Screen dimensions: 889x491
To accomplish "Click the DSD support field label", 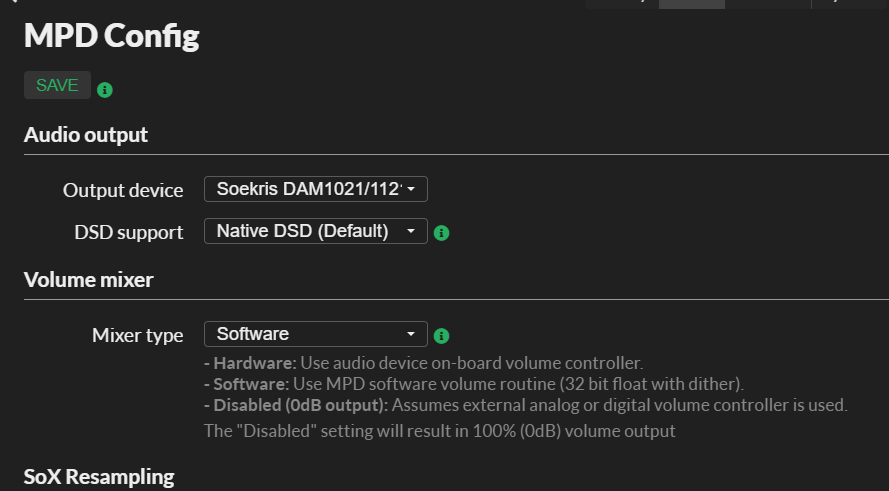I will pos(129,232).
